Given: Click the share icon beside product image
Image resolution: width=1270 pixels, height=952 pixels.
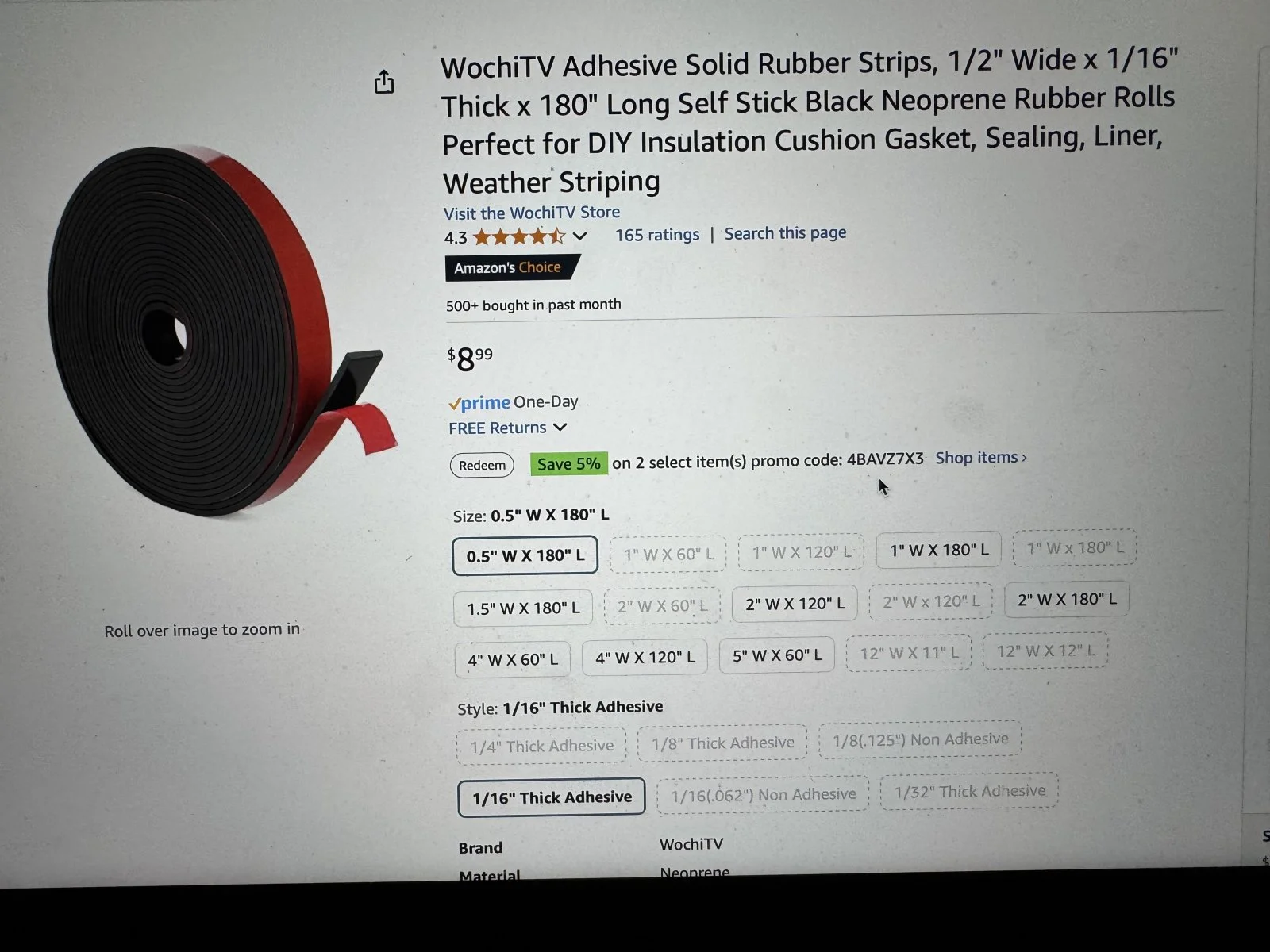Looking at the screenshot, I should pyautogui.click(x=384, y=82).
